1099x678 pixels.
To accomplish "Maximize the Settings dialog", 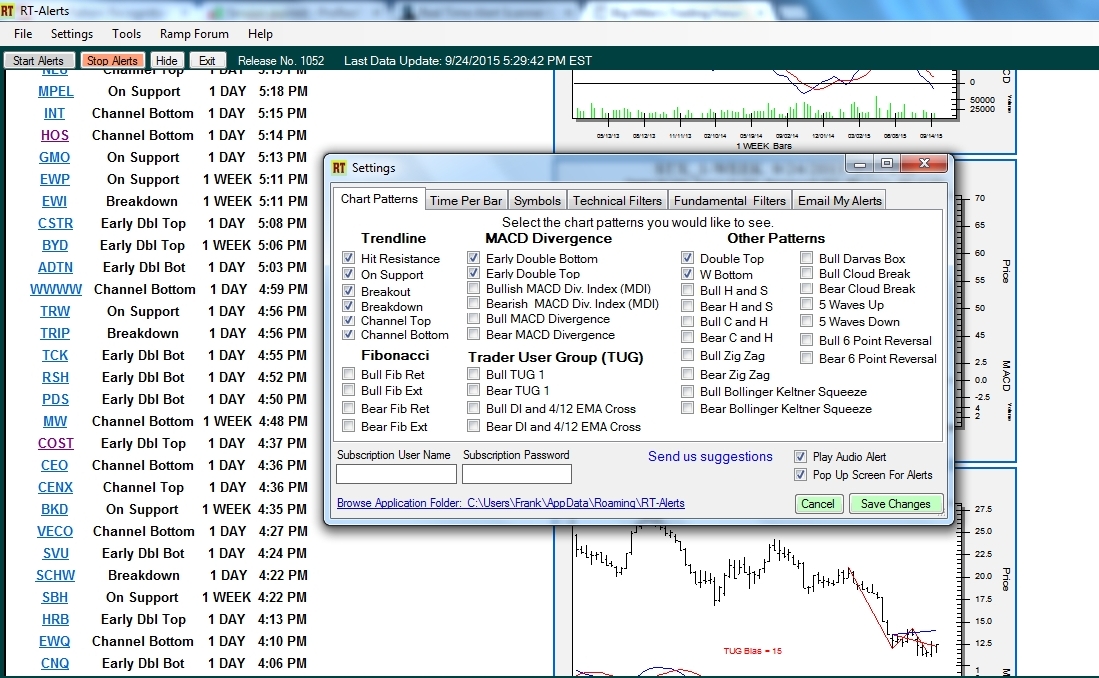I will click(887, 164).
